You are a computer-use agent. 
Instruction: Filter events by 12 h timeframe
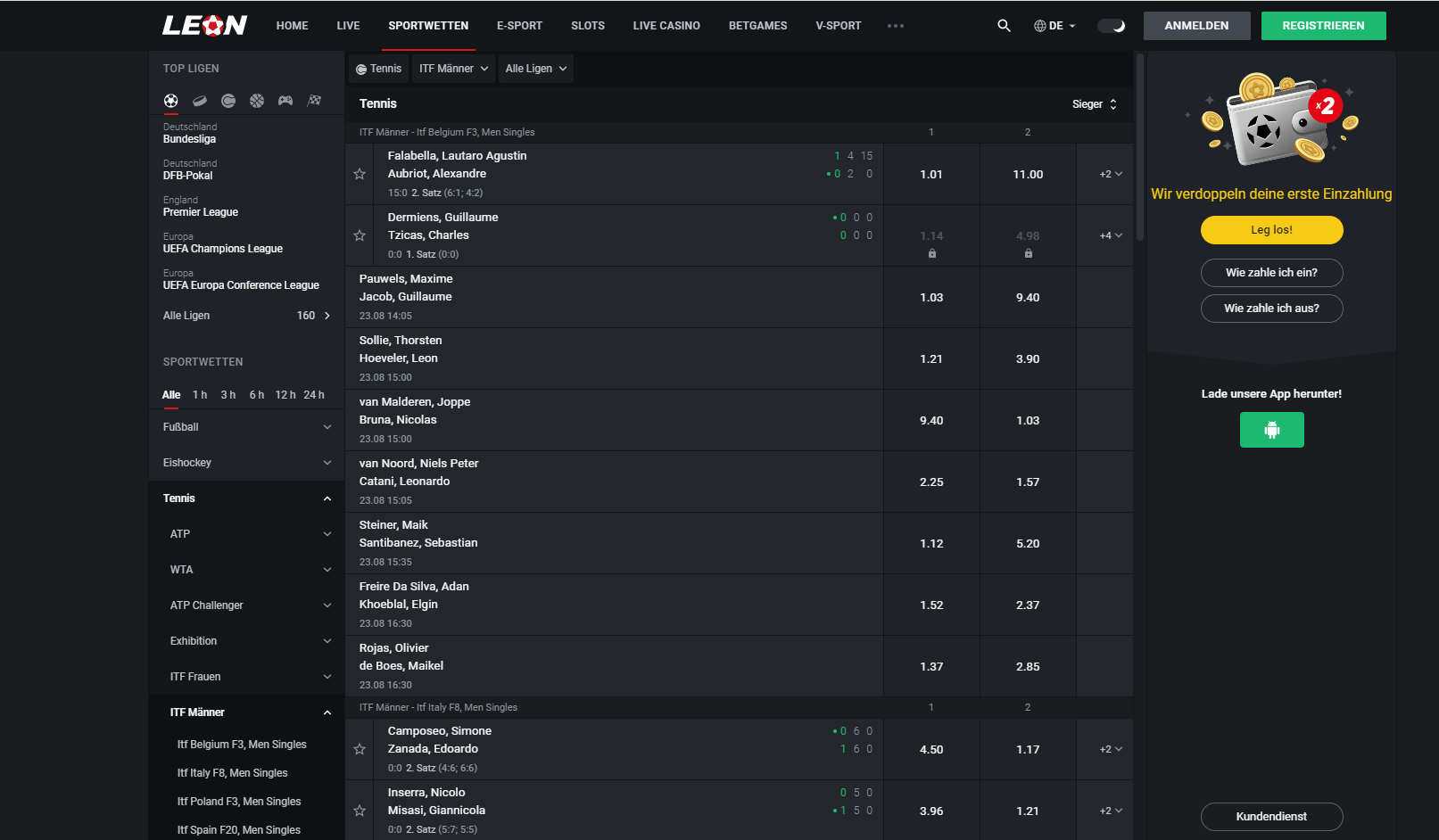click(x=285, y=395)
